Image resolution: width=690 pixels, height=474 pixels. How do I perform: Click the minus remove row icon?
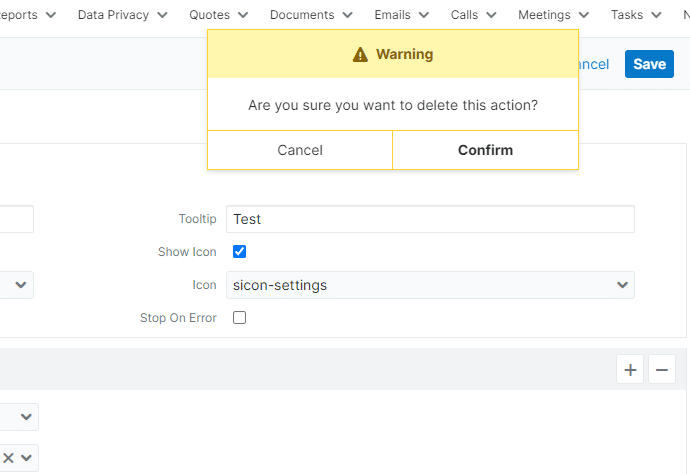click(661, 370)
